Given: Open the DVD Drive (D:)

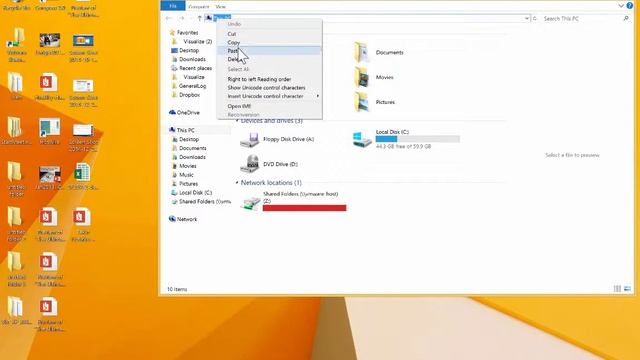Looking at the screenshot, I should click(269, 164).
